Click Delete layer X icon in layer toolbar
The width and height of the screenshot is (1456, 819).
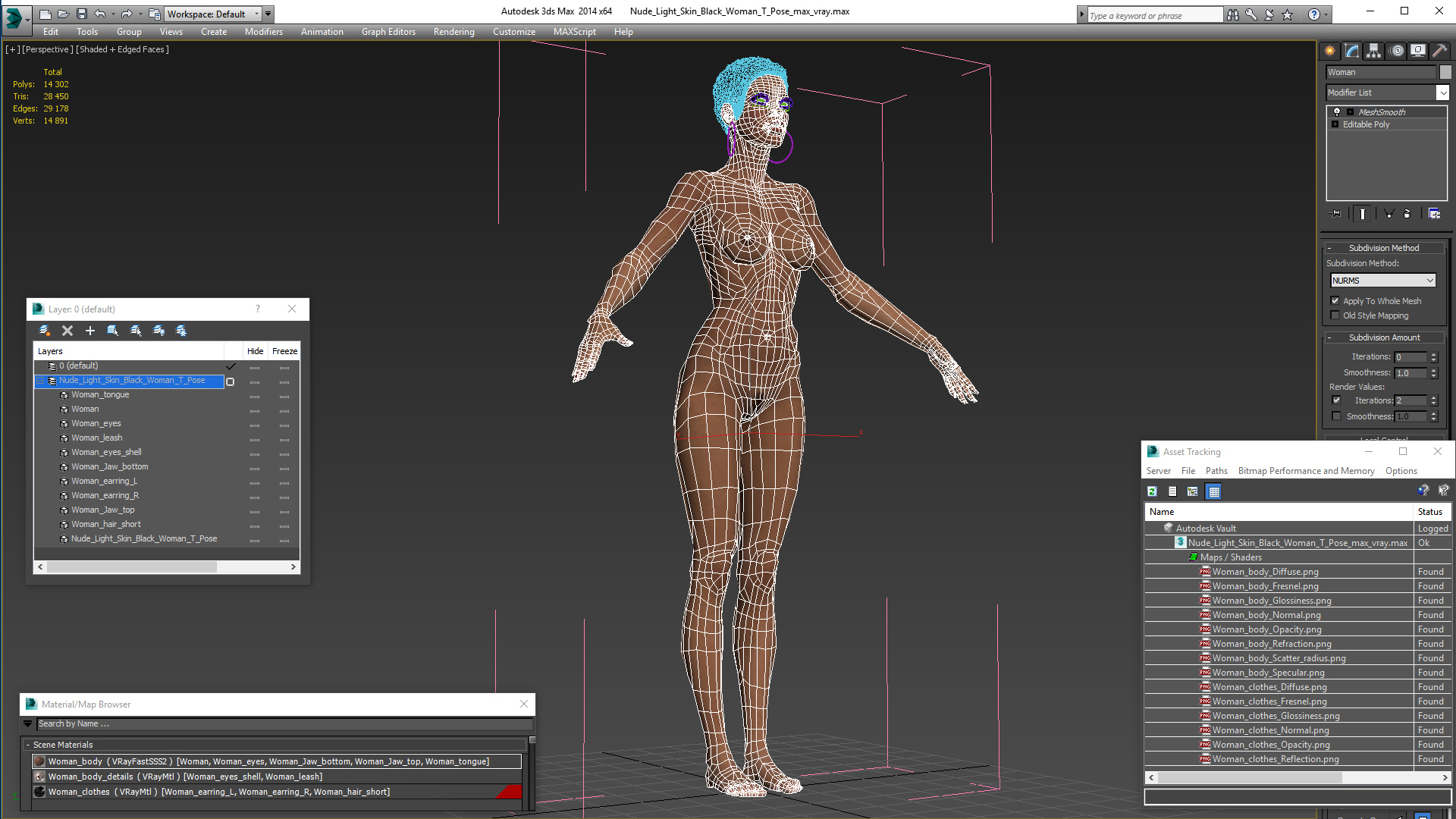[67, 331]
